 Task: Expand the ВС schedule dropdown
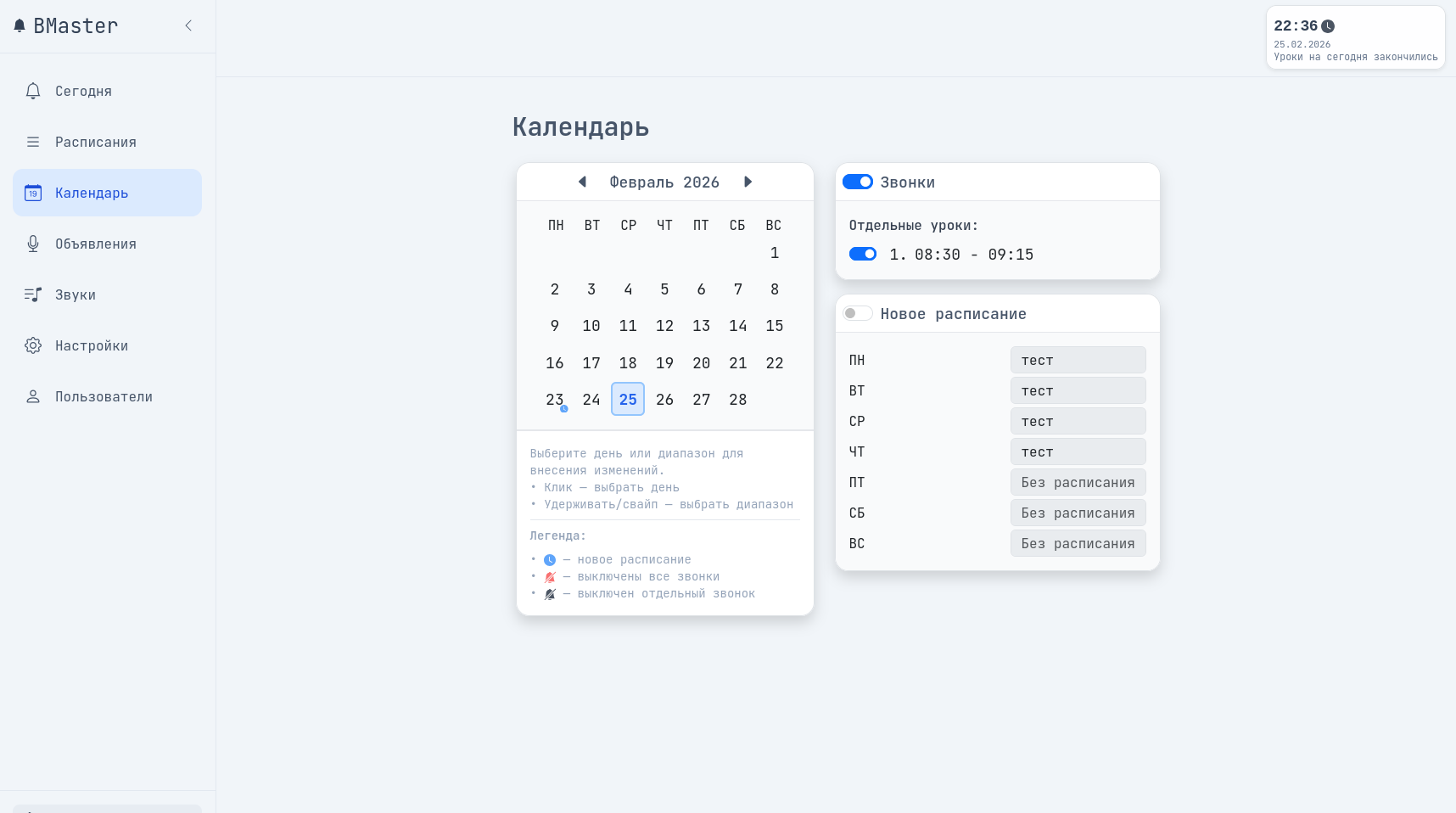1078,543
